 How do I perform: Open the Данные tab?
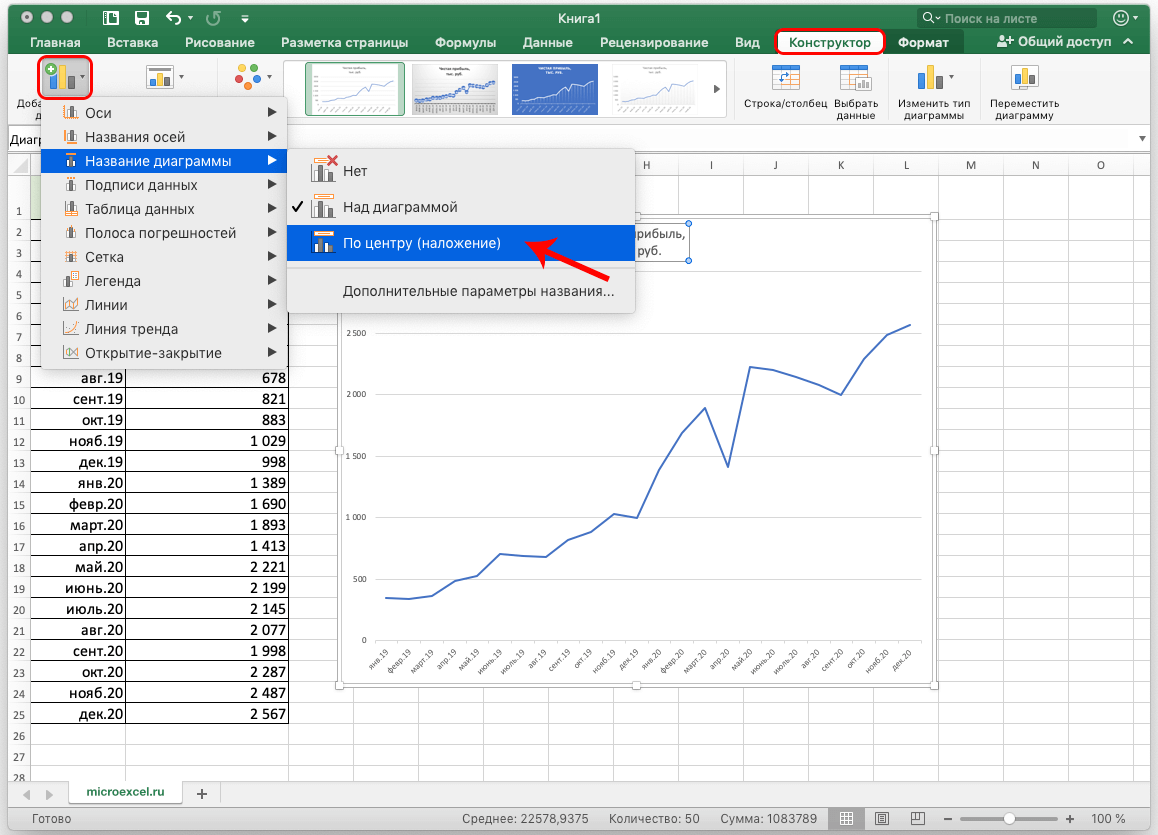[x=547, y=42]
